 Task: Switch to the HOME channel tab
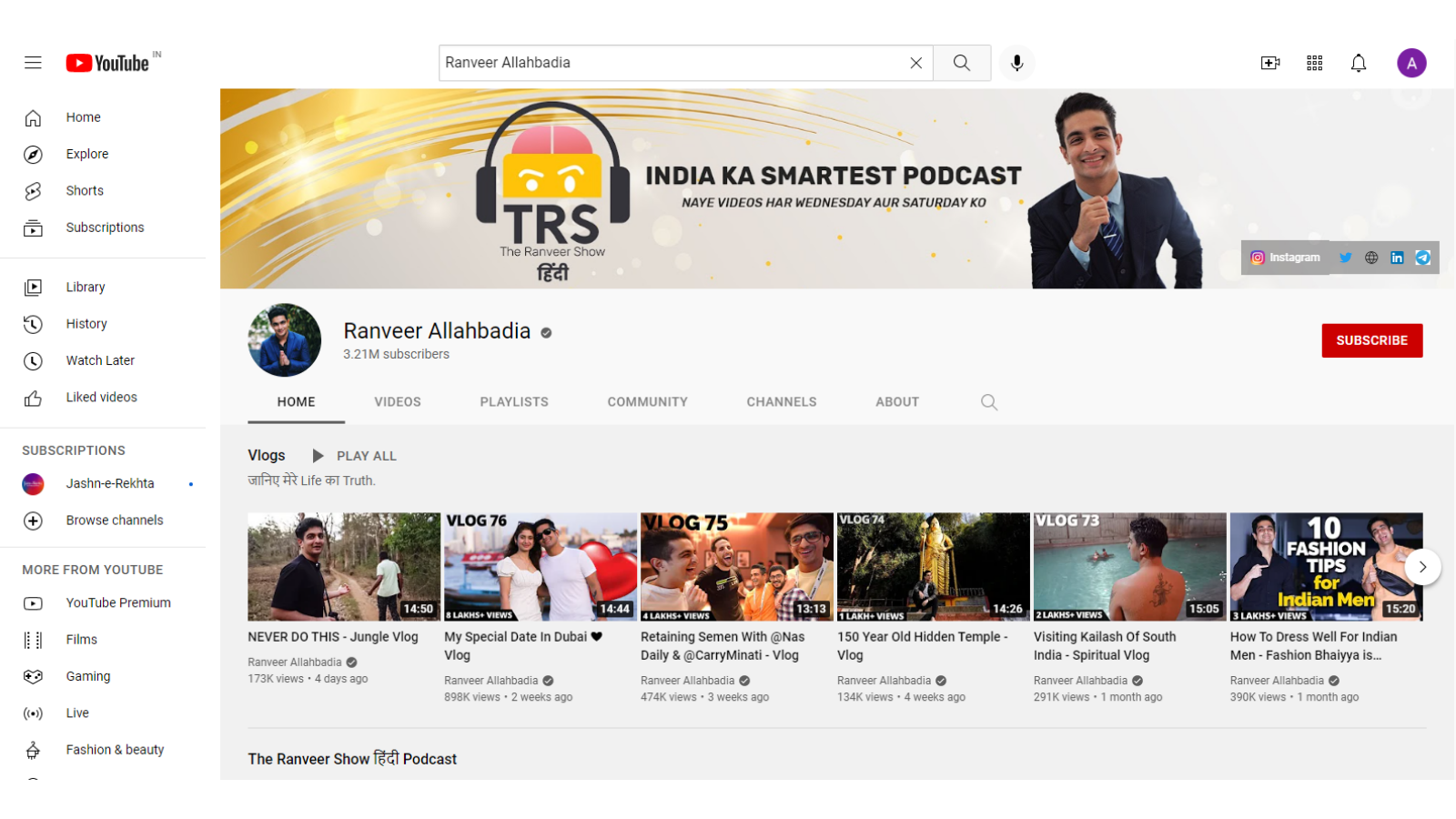pyautogui.click(x=296, y=402)
